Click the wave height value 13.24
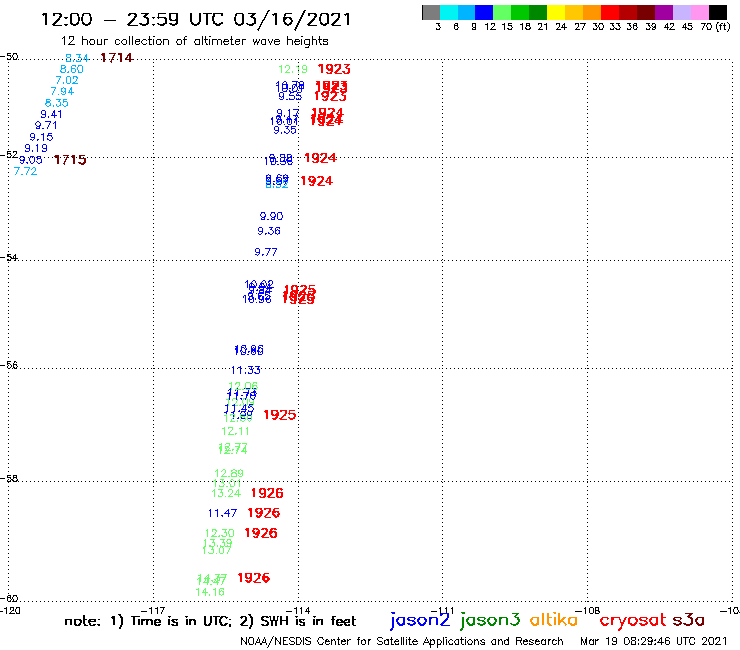This screenshot has width=740, height=650. tap(226, 493)
